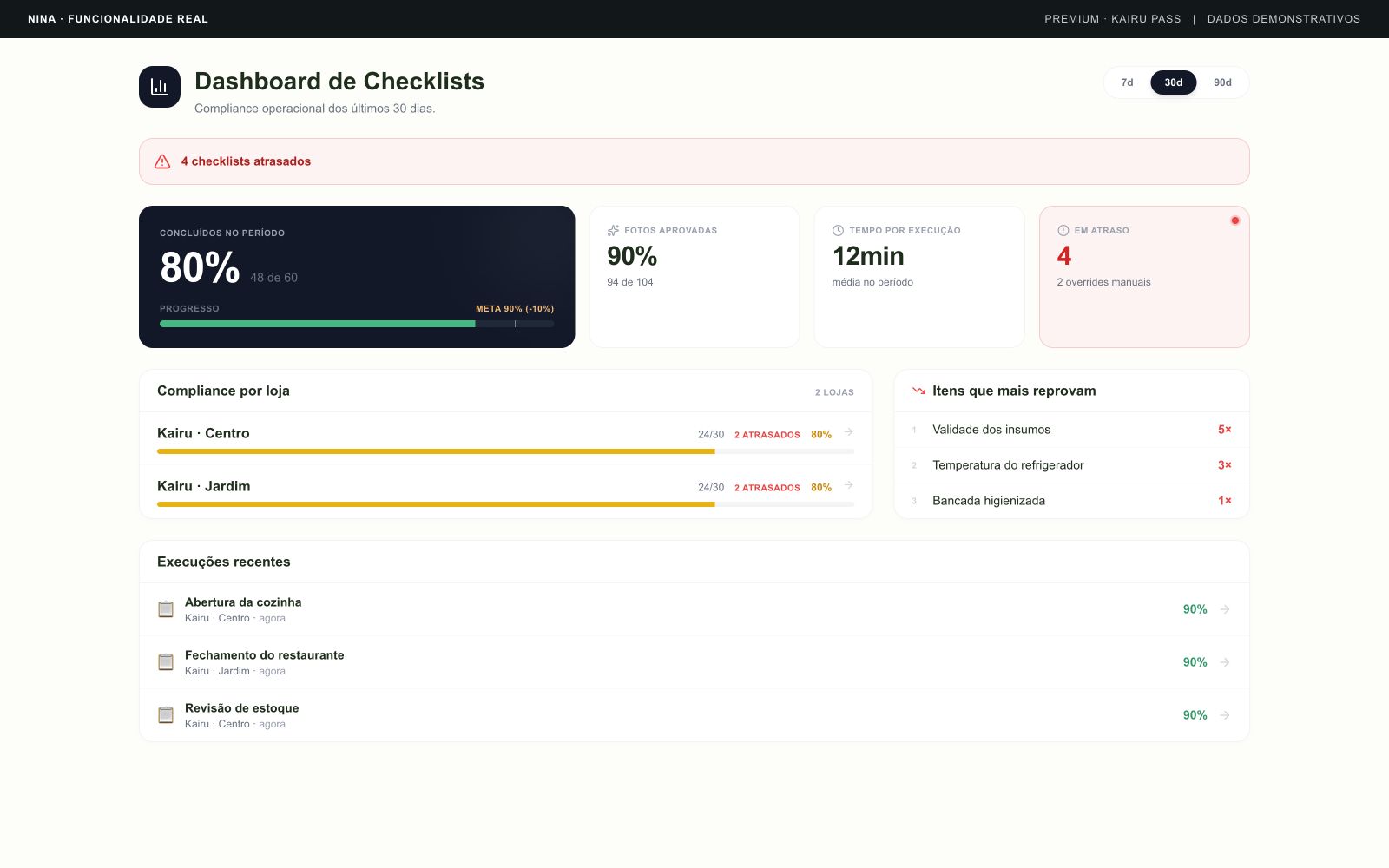Screen dimensions: 1389x868
Task: Click Abertura da cozinha execution title
Action: [x=243, y=602]
